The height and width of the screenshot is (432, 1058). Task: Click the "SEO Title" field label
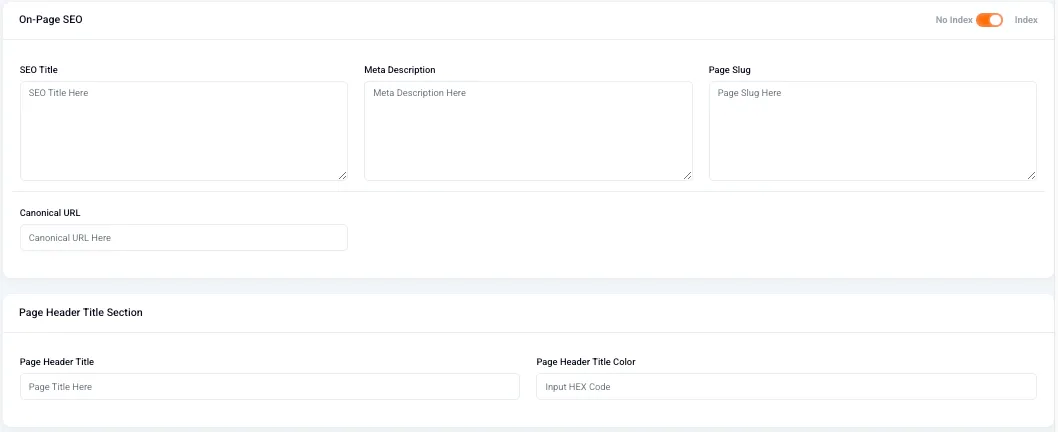point(39,70)
